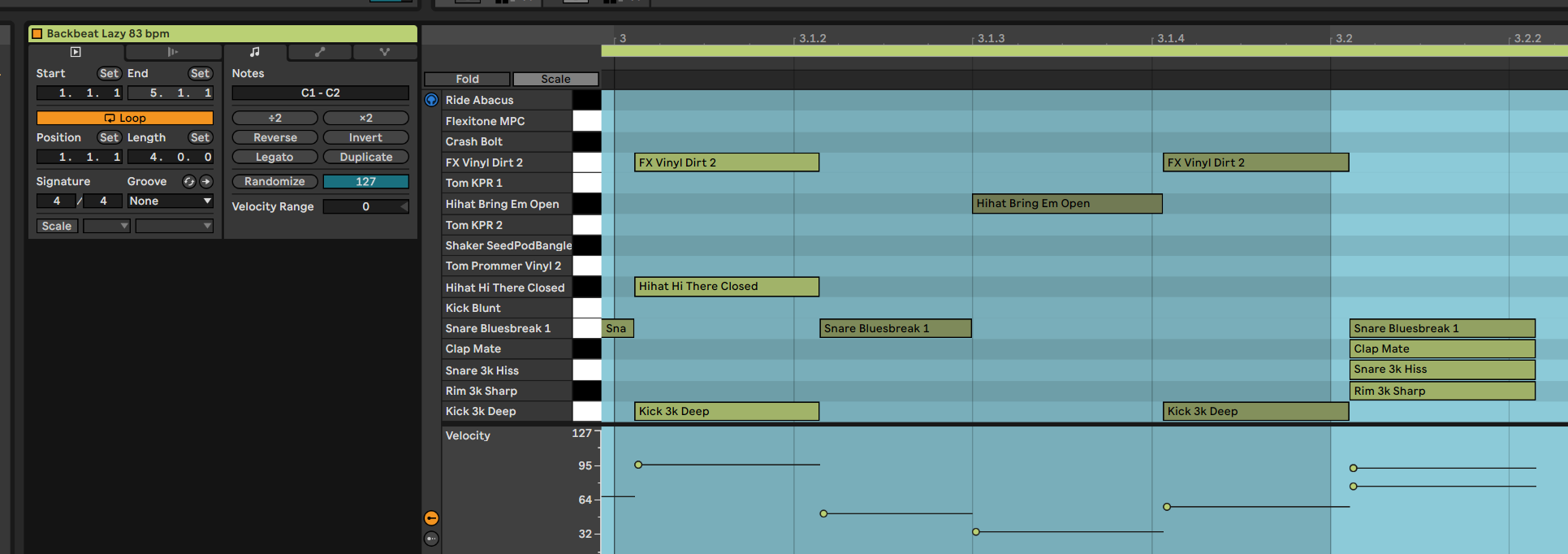Image resolution: width=1568 pixels, height=554 pixels.
Task: Click the groove commit arrow icon
Action: 206,181
